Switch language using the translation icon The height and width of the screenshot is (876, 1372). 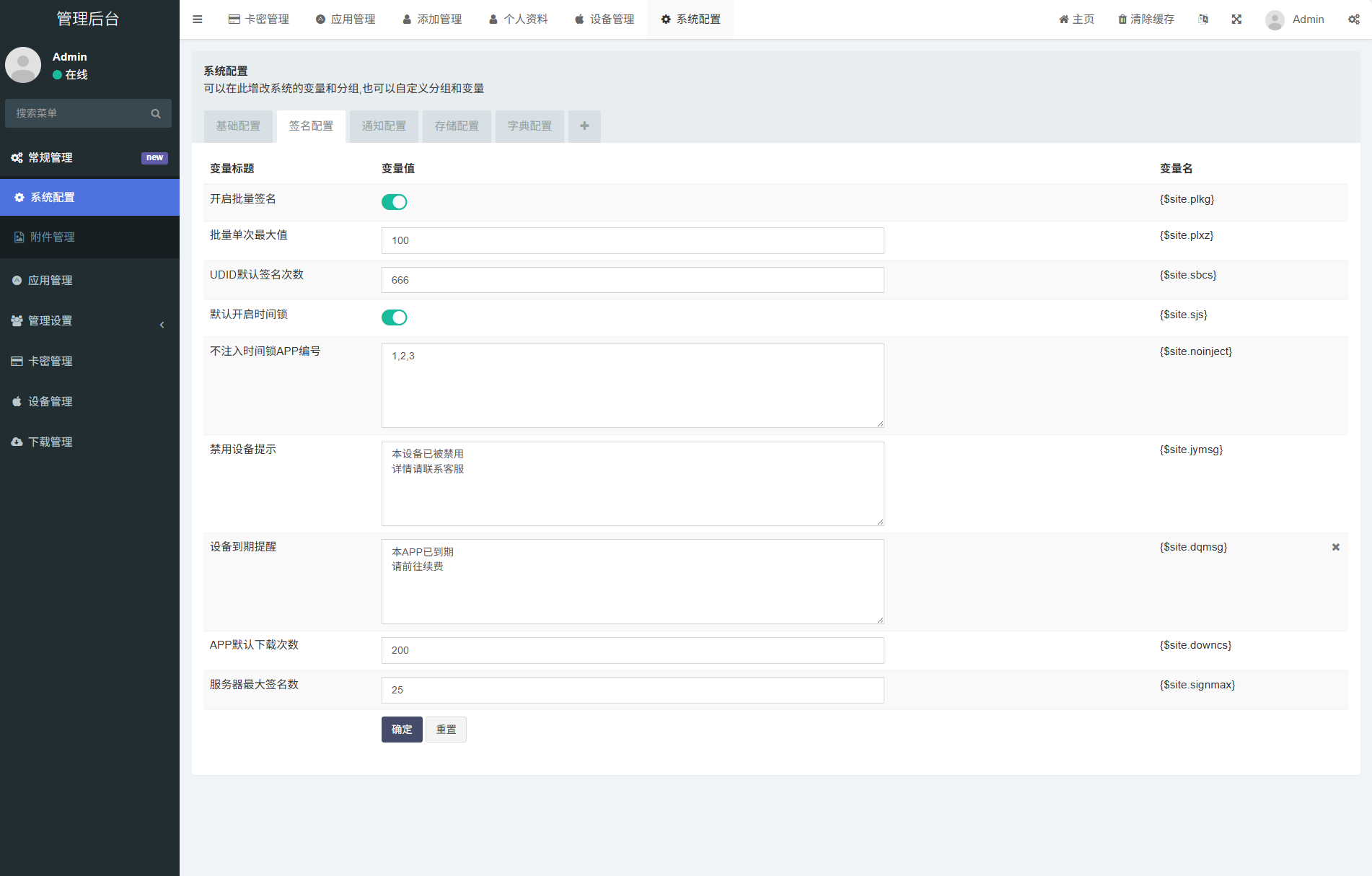tap(1202, 19)
